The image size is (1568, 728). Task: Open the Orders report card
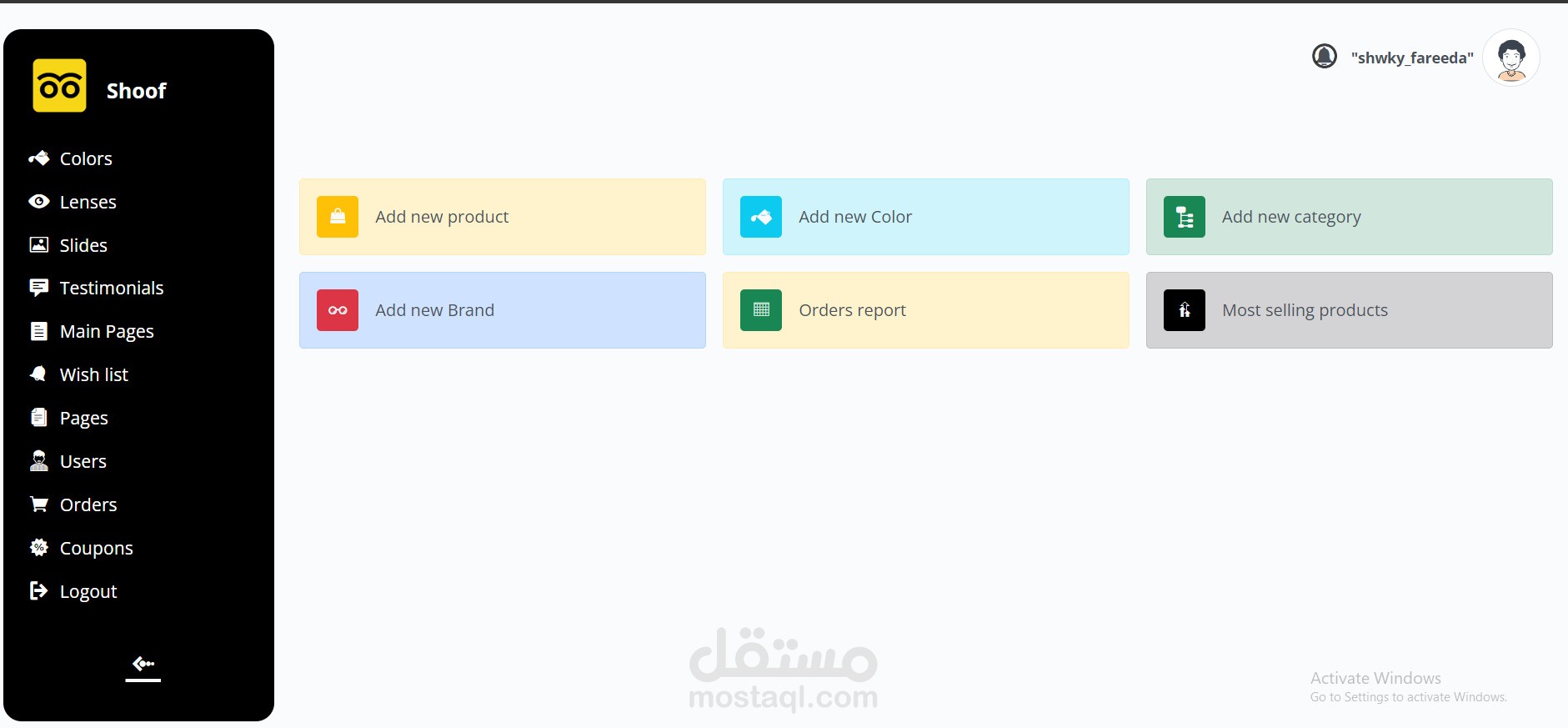tap(926, 310)
